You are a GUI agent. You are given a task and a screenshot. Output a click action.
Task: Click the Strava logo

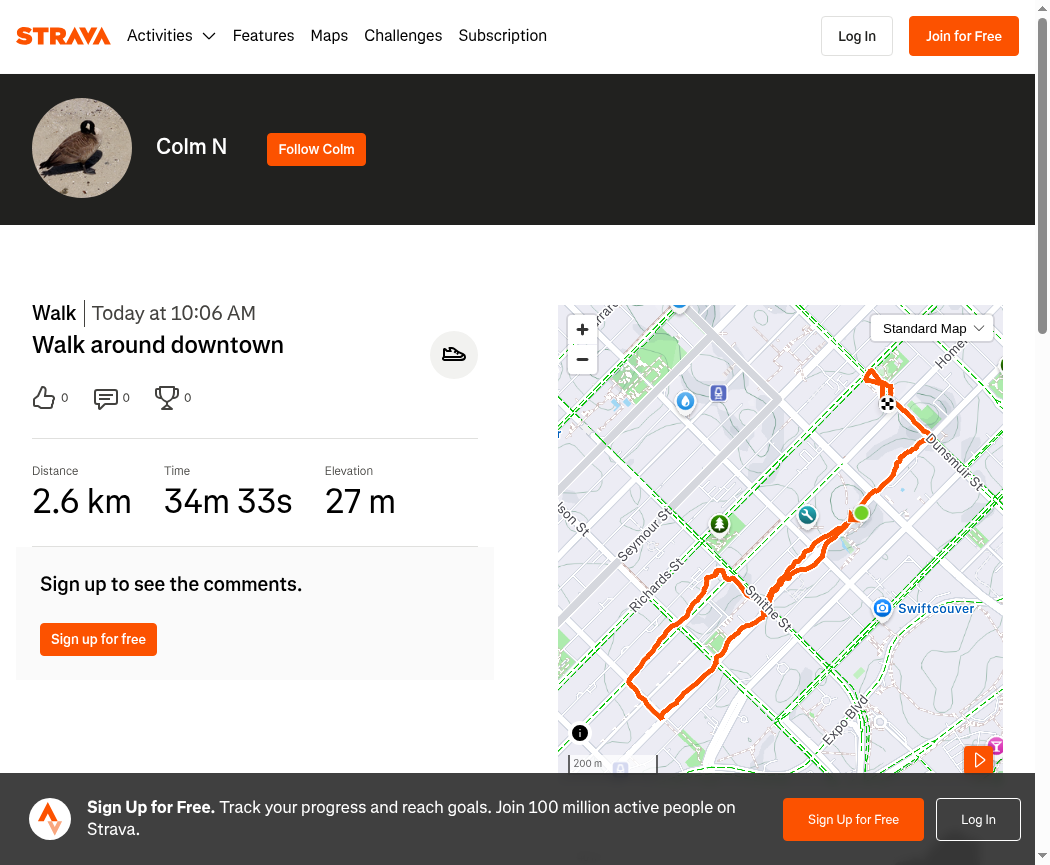coord(63,35)
